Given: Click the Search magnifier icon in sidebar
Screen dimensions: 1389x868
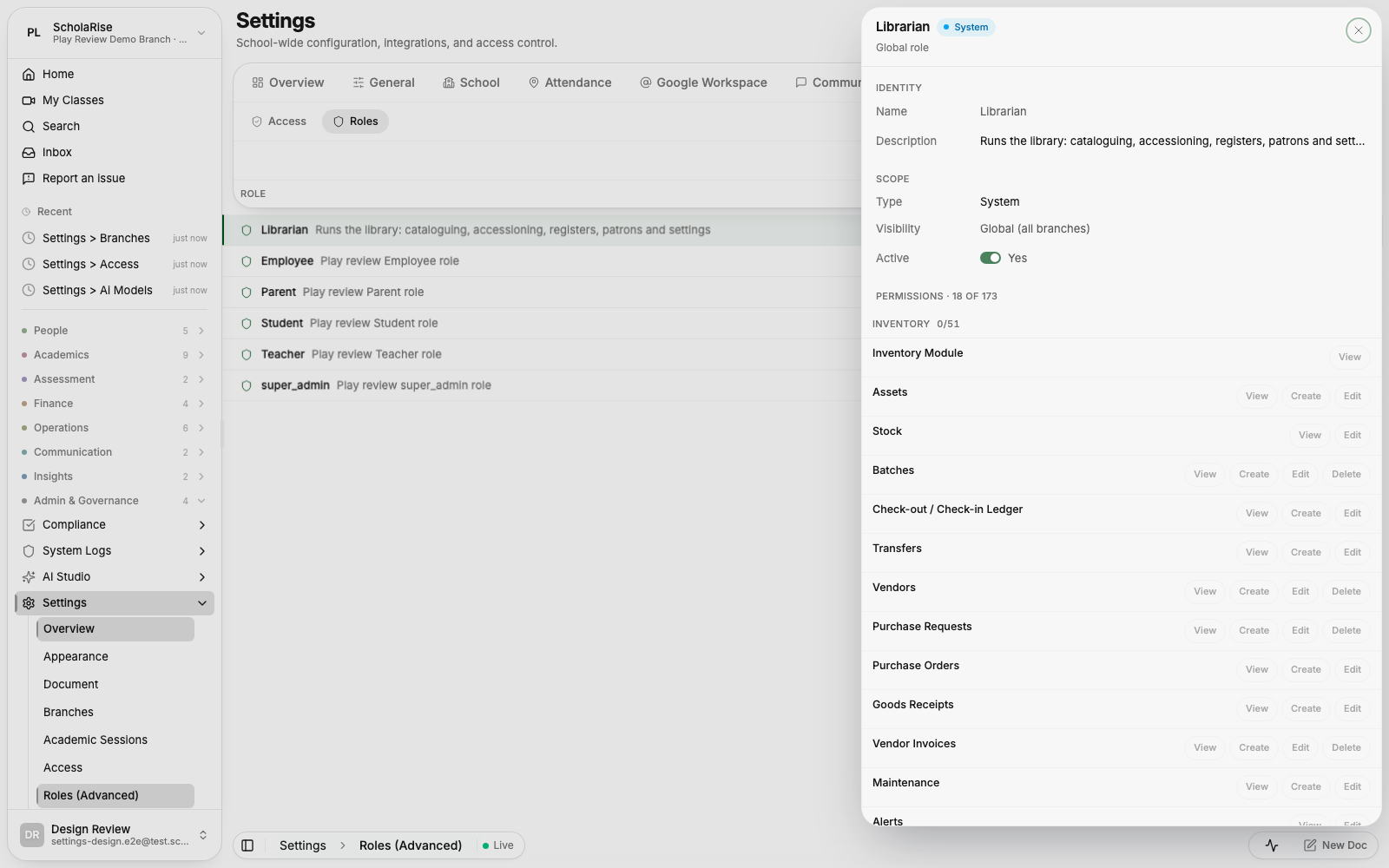Looking at the screenshot, I should coord(29,127).
